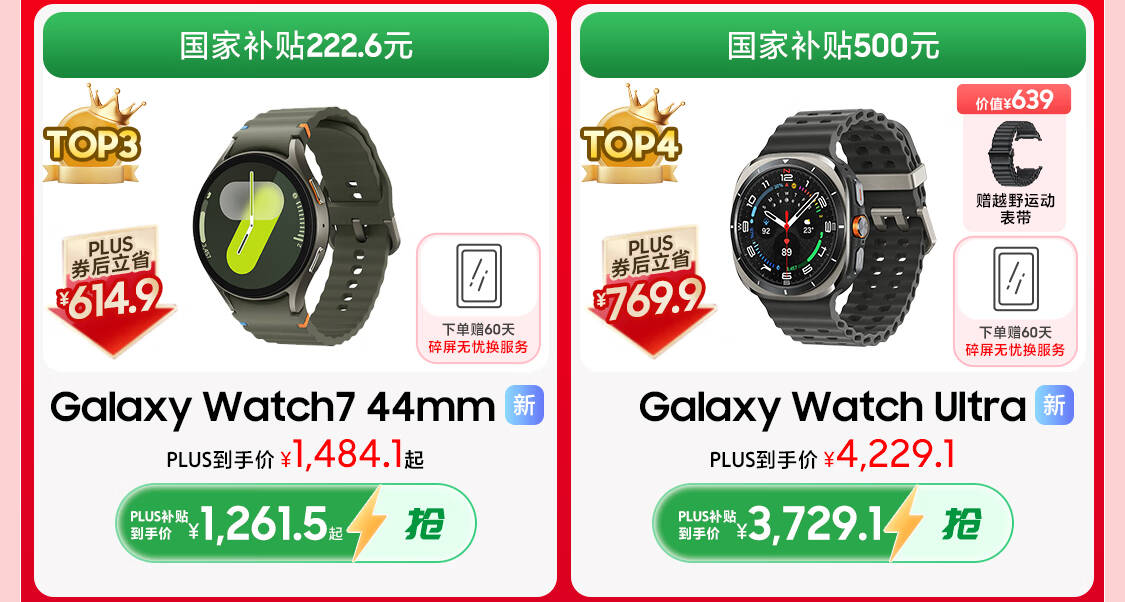1125x602 pixels.
Task: Open the Galaxy Watch Ultra title
Action: point(832,408)
